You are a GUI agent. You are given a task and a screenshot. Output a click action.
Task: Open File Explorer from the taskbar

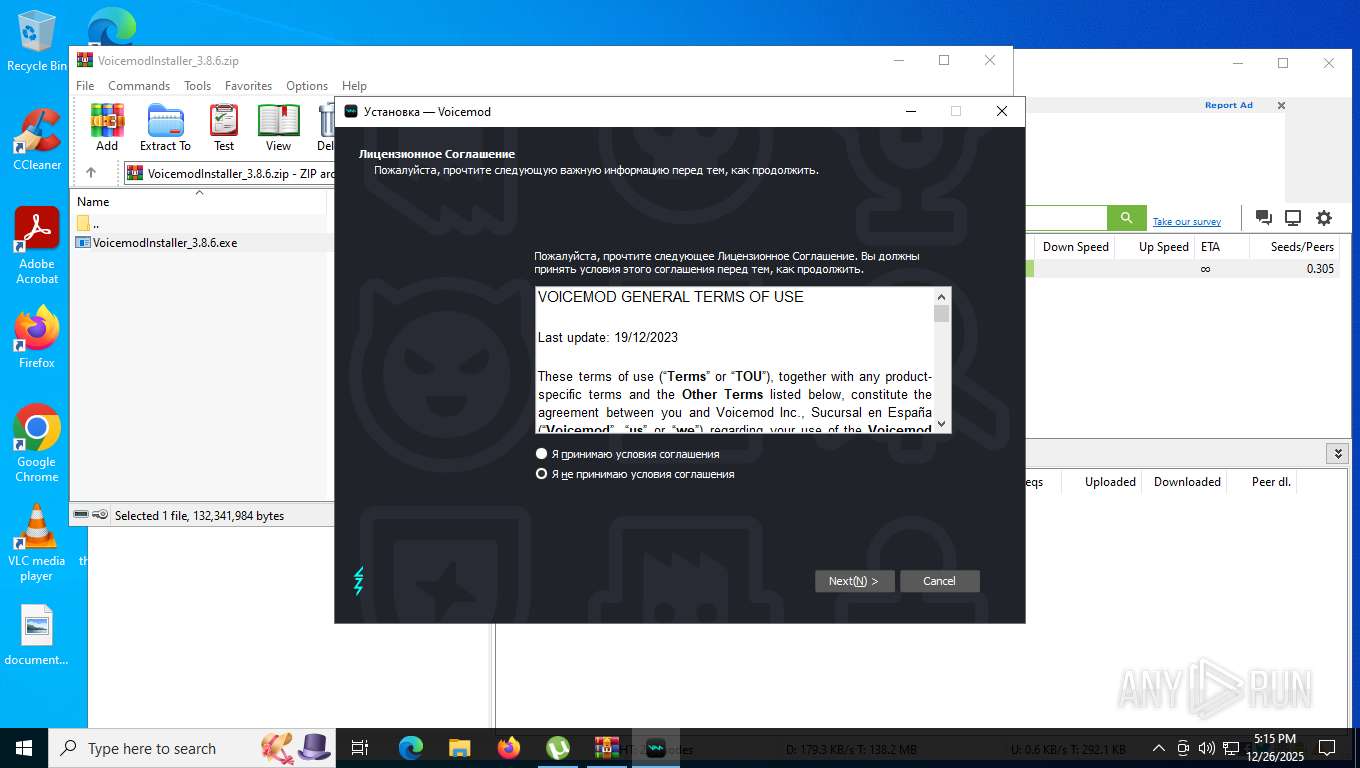pos(459,748)
